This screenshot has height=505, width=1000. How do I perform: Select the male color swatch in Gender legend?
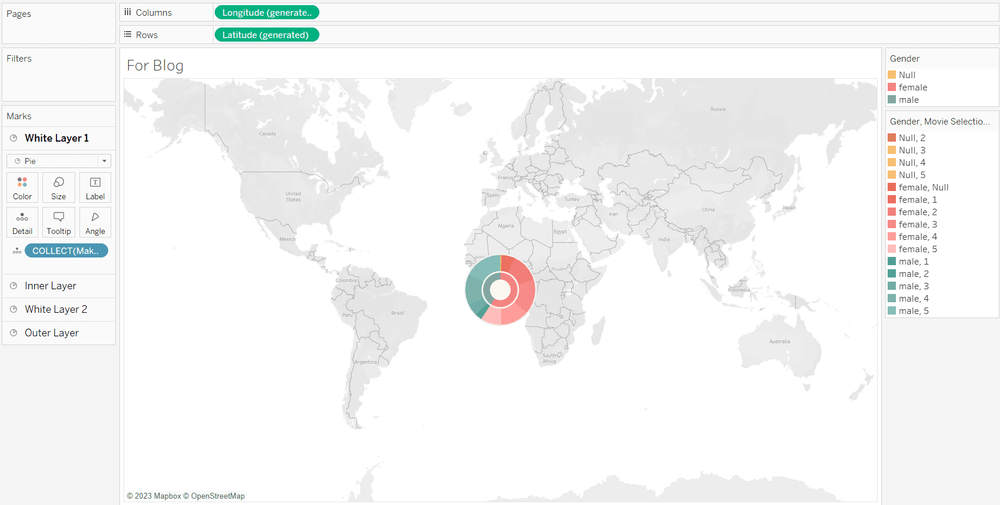(x=892, y=100)
